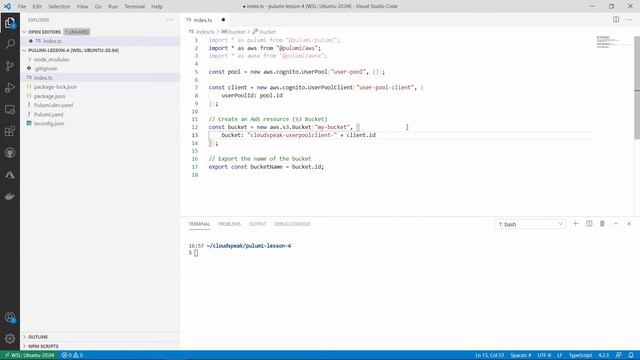Open the GitHub view in activity bar
640x360 pixels.
(x=10, y=153)
